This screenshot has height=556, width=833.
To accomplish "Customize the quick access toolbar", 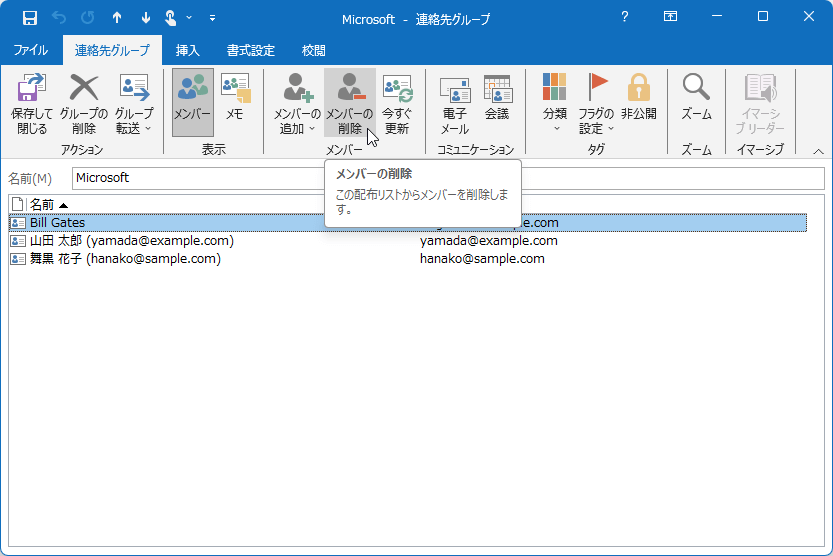I will click(212, 18).
